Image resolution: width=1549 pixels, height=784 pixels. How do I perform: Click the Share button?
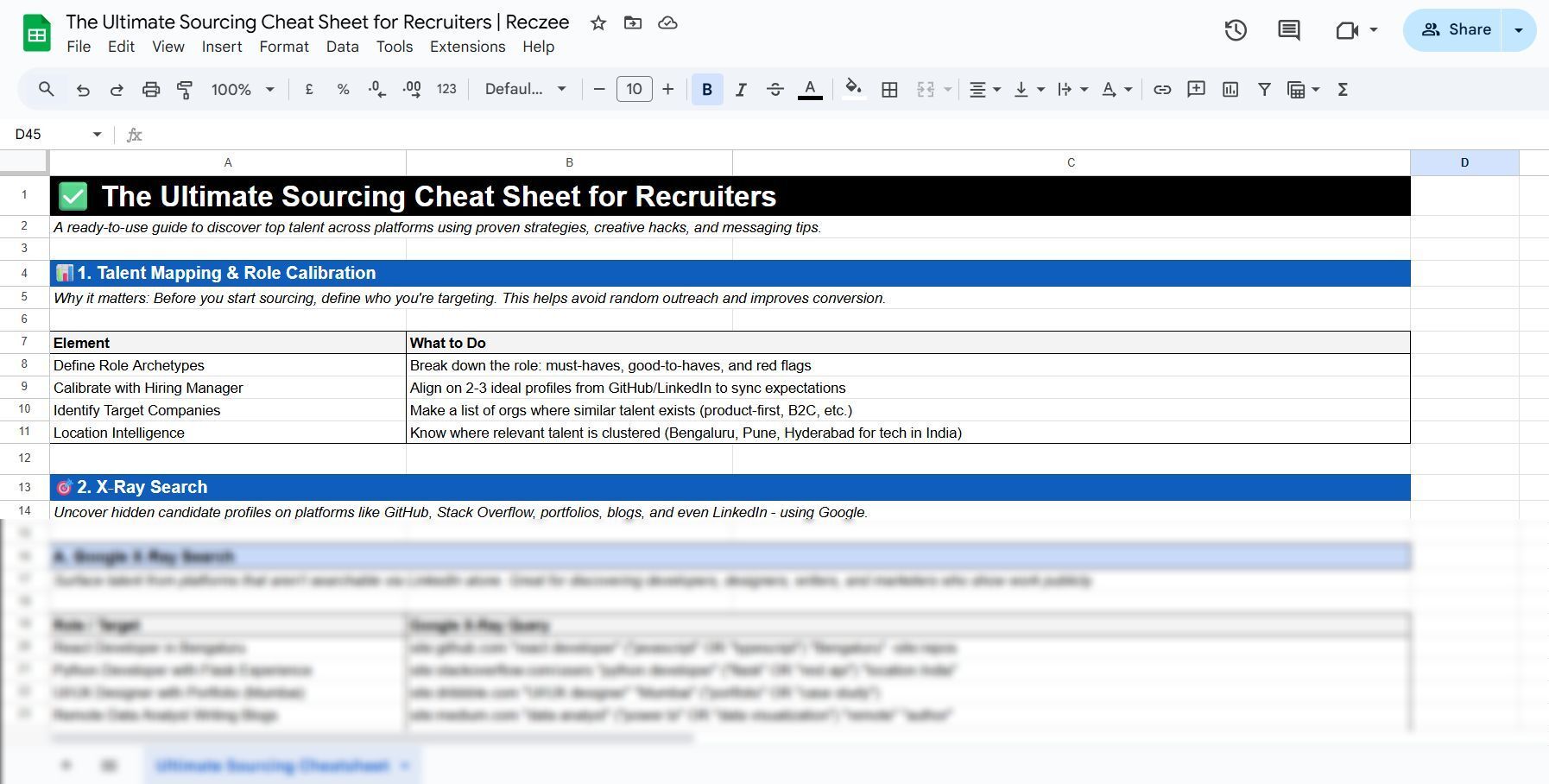[1453, 30]
